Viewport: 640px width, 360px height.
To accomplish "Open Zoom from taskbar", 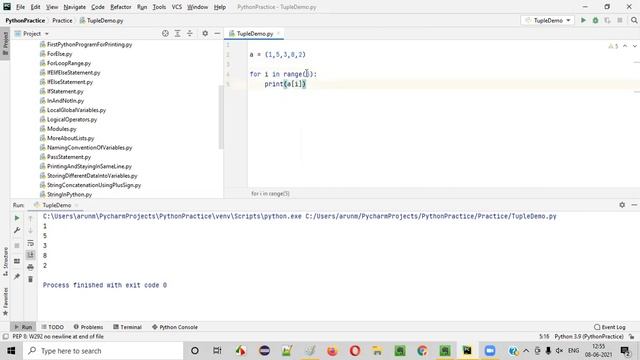I will [490, 351].
